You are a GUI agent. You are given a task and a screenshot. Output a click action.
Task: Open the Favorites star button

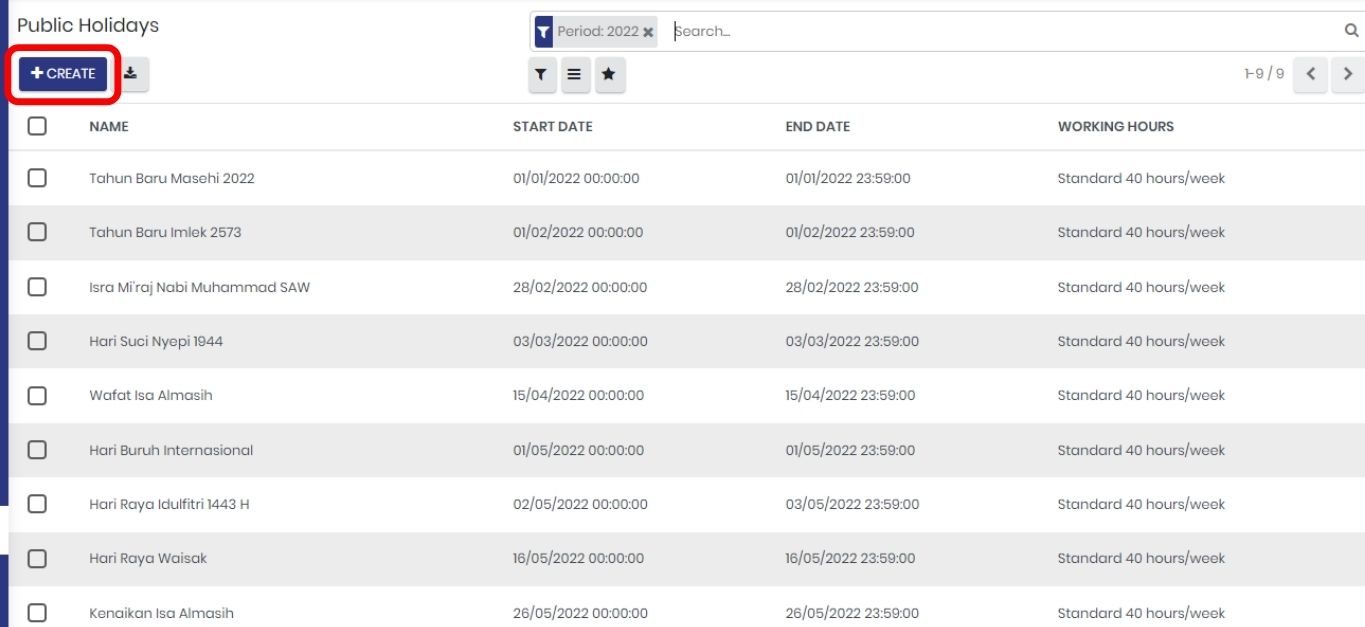[609, 75]
